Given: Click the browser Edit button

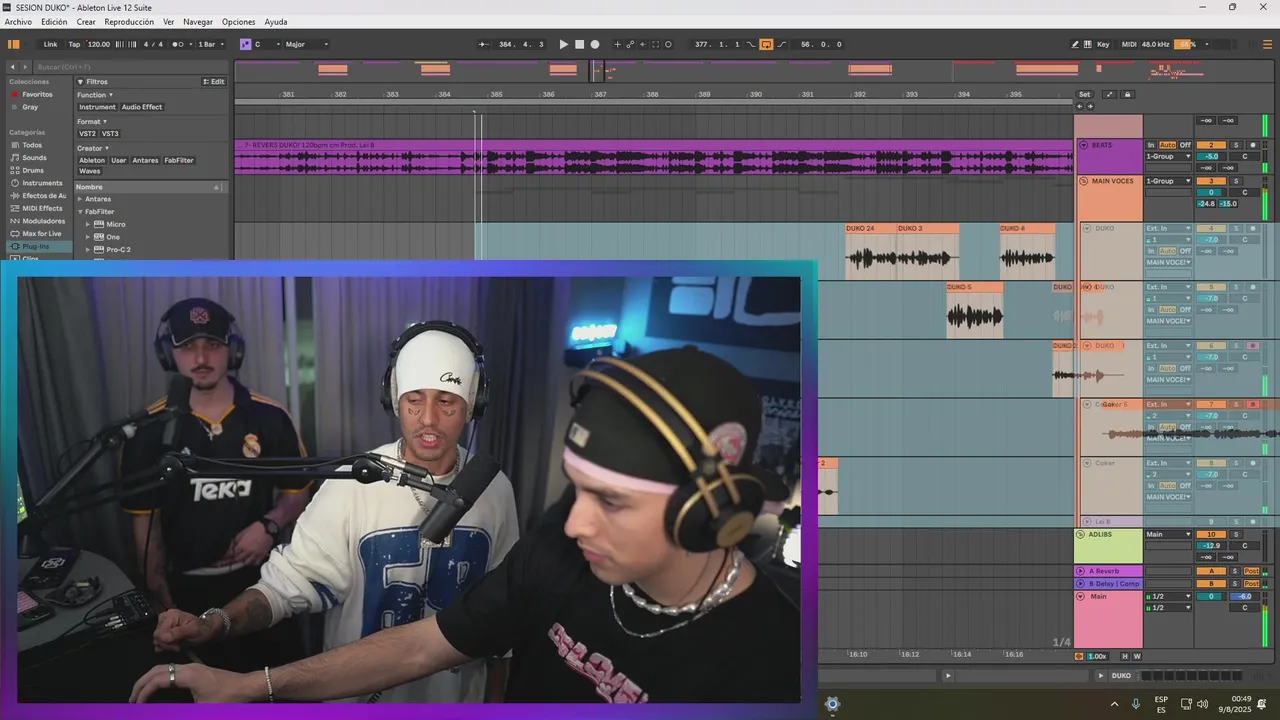Looking at the screenshot, I should point(214,82).
